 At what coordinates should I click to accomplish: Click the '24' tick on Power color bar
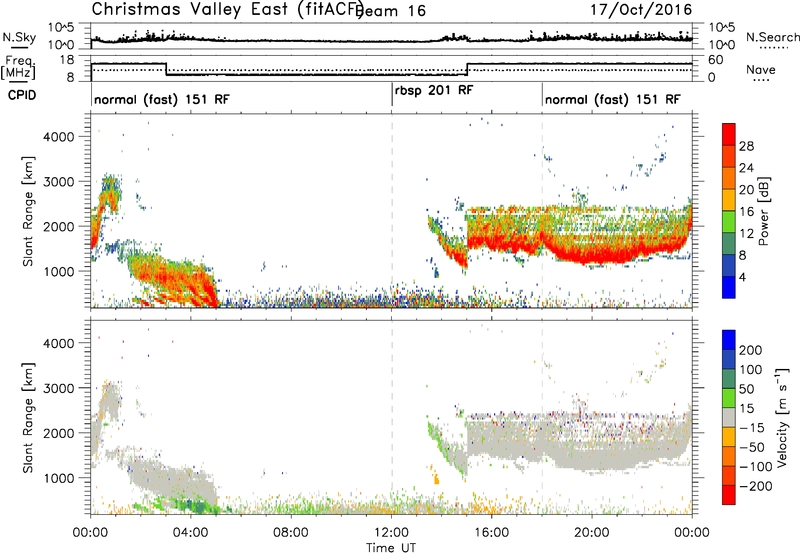[x=746, y=168]
